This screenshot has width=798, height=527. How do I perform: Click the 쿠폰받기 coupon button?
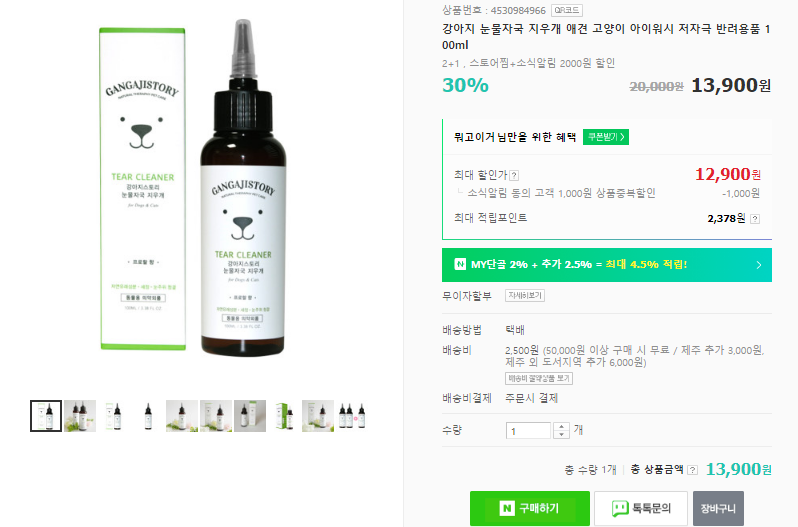[606, 137]
